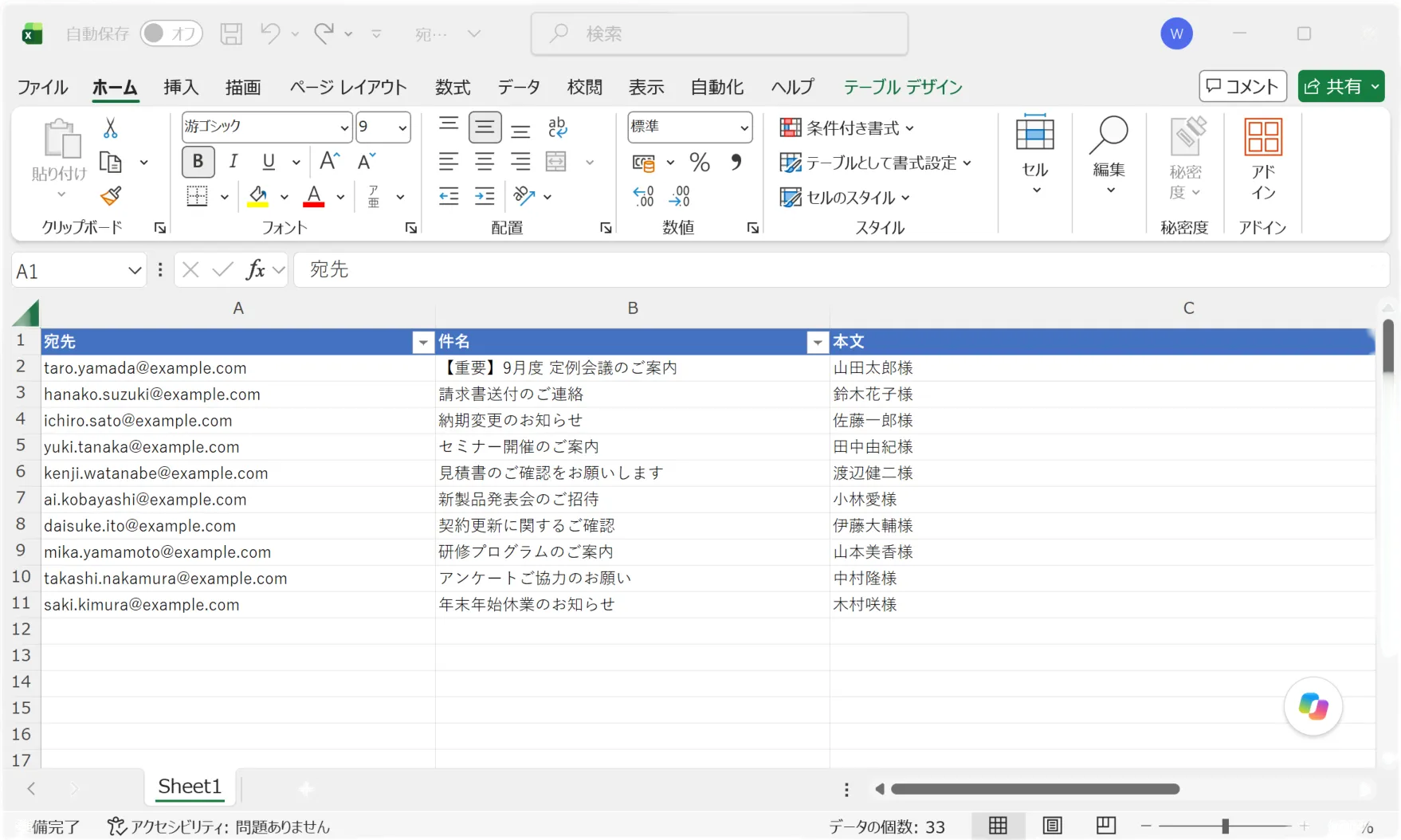The image size is (1401, 840).
Task: Apply accounting currency format icon
Action: click(x=644, y=163)
